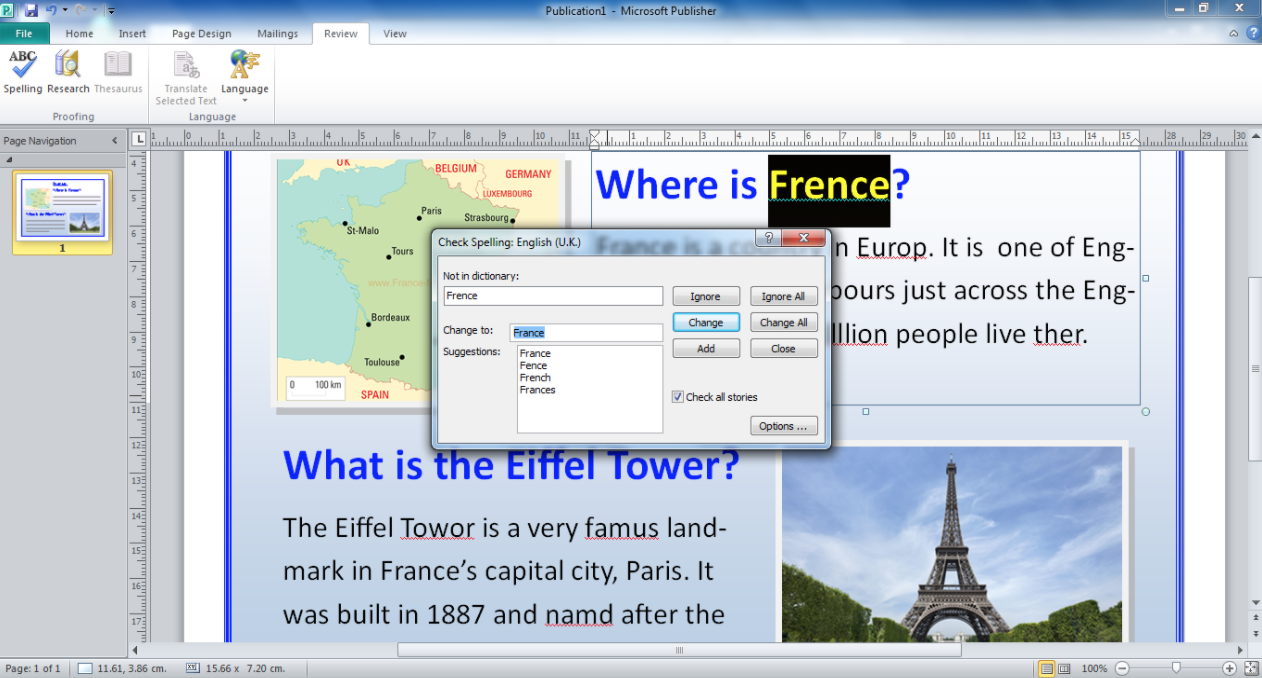Switch to the View tab
Screen dimensions: 1262x678
point(395,33)
